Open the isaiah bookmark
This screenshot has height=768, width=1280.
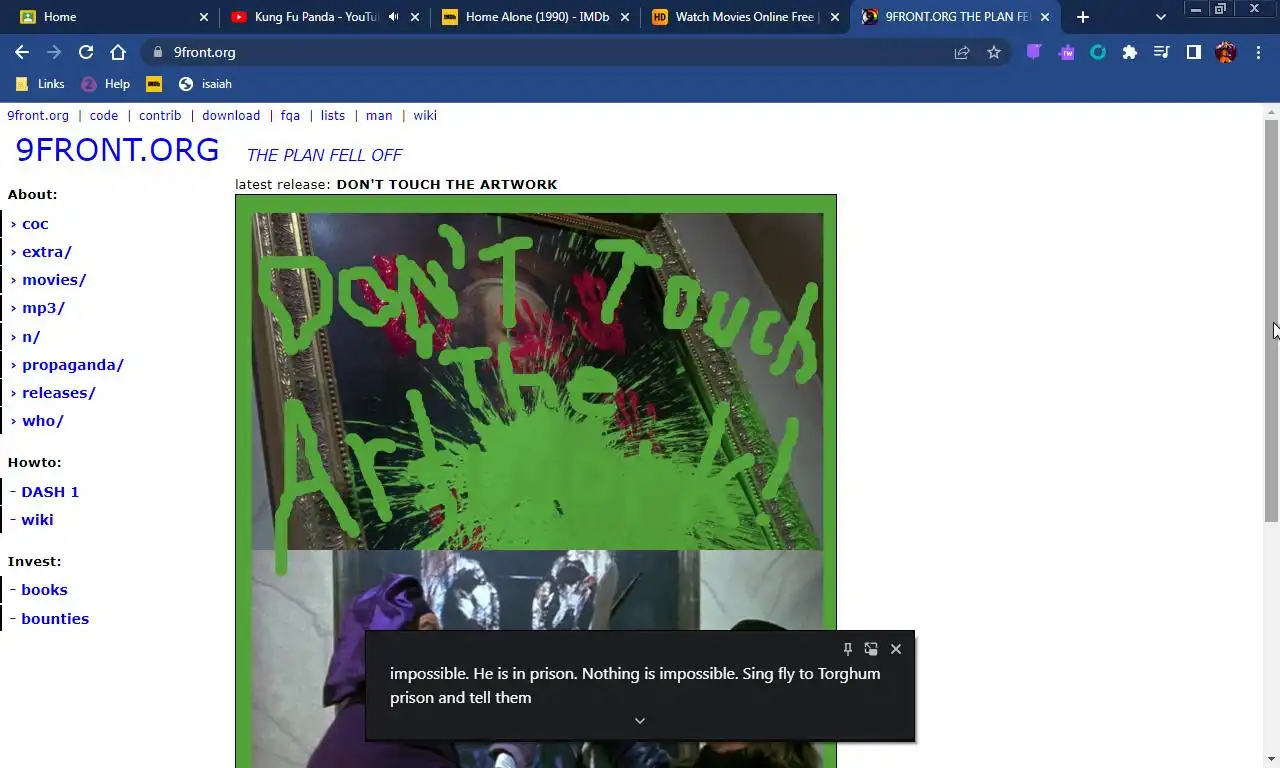(x=205, y=84)
